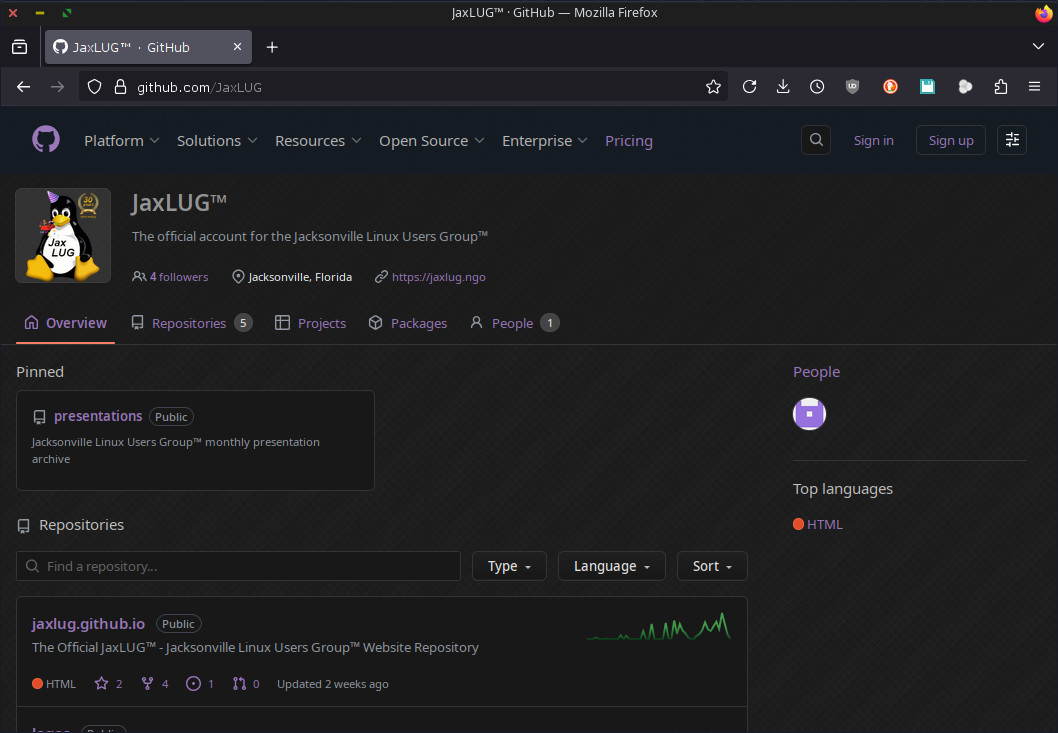This screenshot has width=1058, height=733.
Task: Expand the Open Source menu
Action: pyautogui.click(x=431, y=140)
